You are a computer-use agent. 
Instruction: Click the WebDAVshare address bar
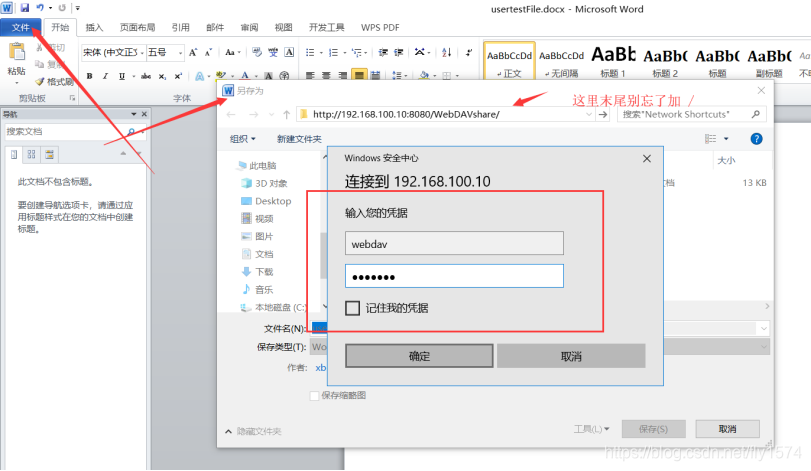pos(444,114)
